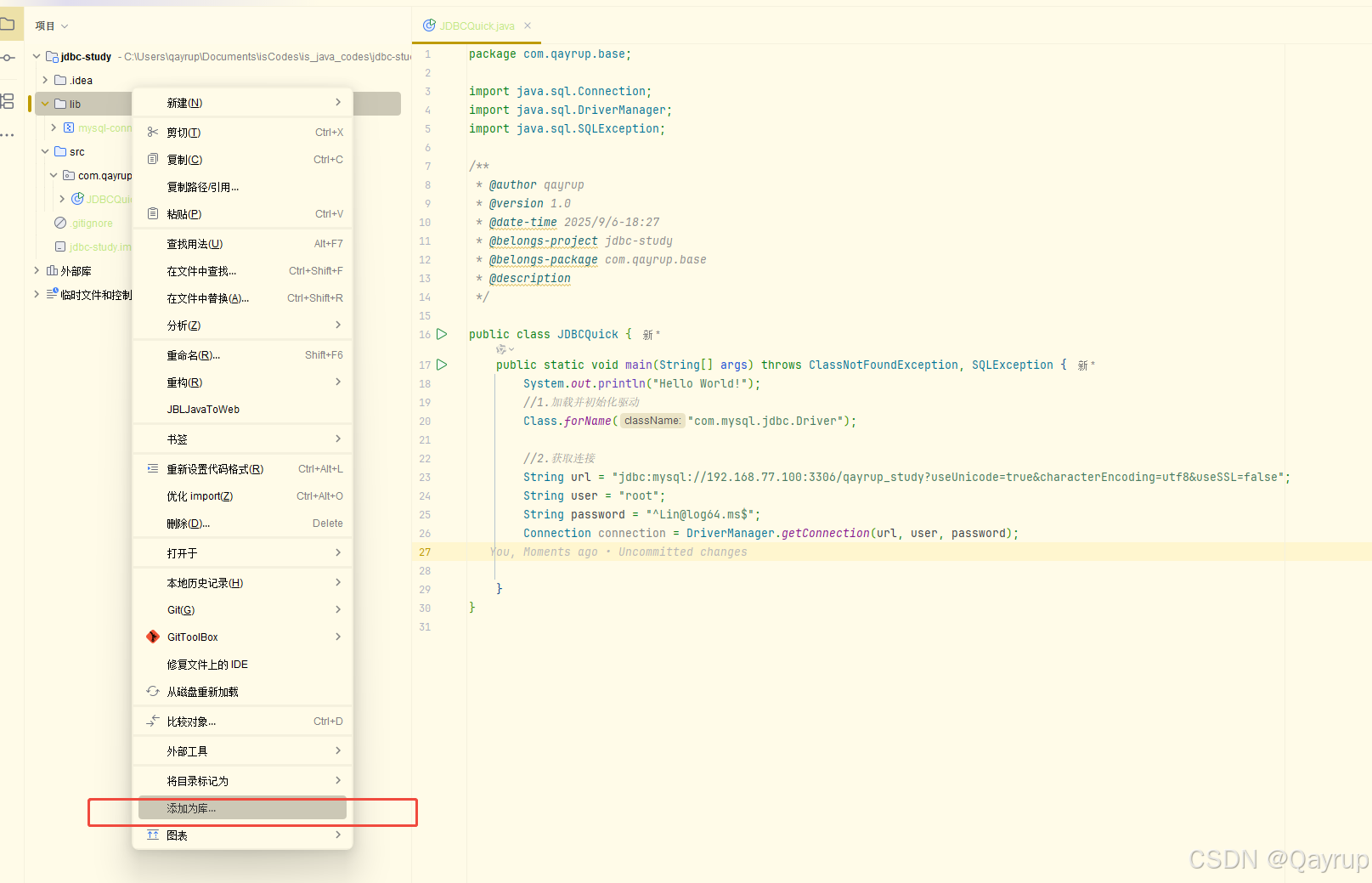Image resolution: width=1372 pixels, height=883 pixels.
Task: Open More tool windows ellipsis icon
Action: tap(7, 135)
